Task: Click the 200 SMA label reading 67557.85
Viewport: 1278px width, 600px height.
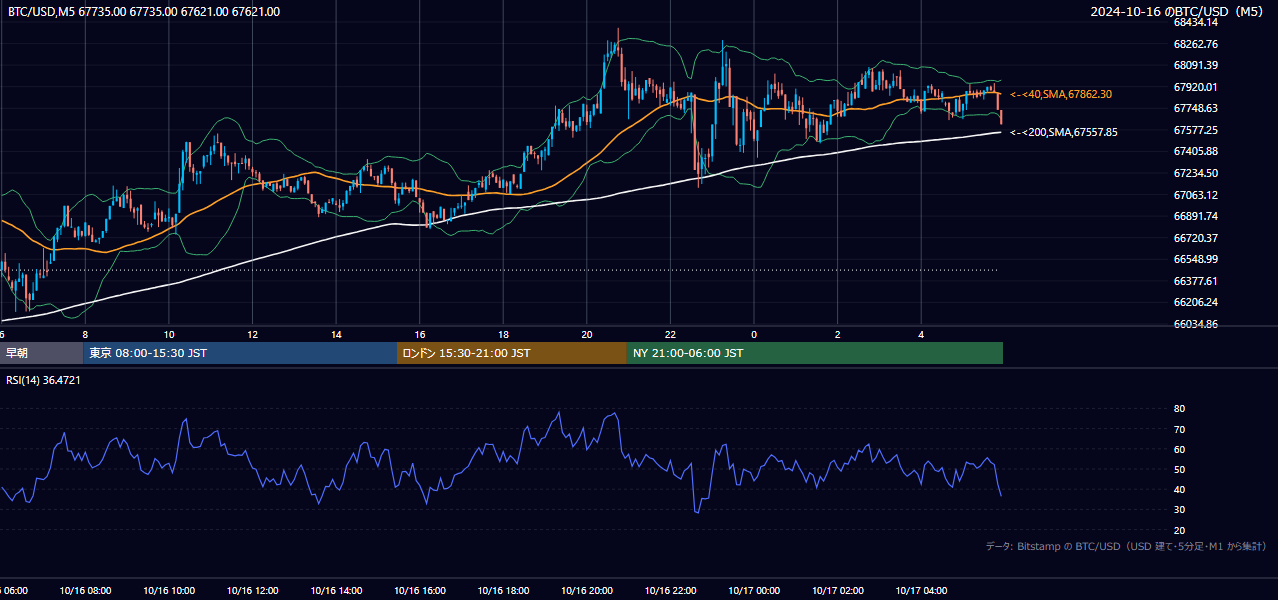Action: (1064, 132)
